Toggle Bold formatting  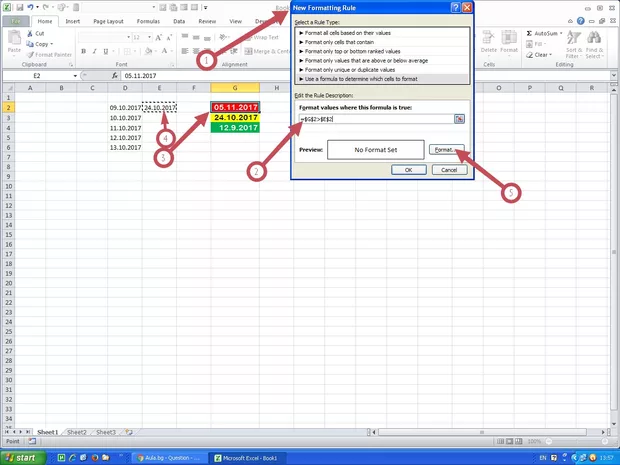pyautogui.click(x=83, y=51)
